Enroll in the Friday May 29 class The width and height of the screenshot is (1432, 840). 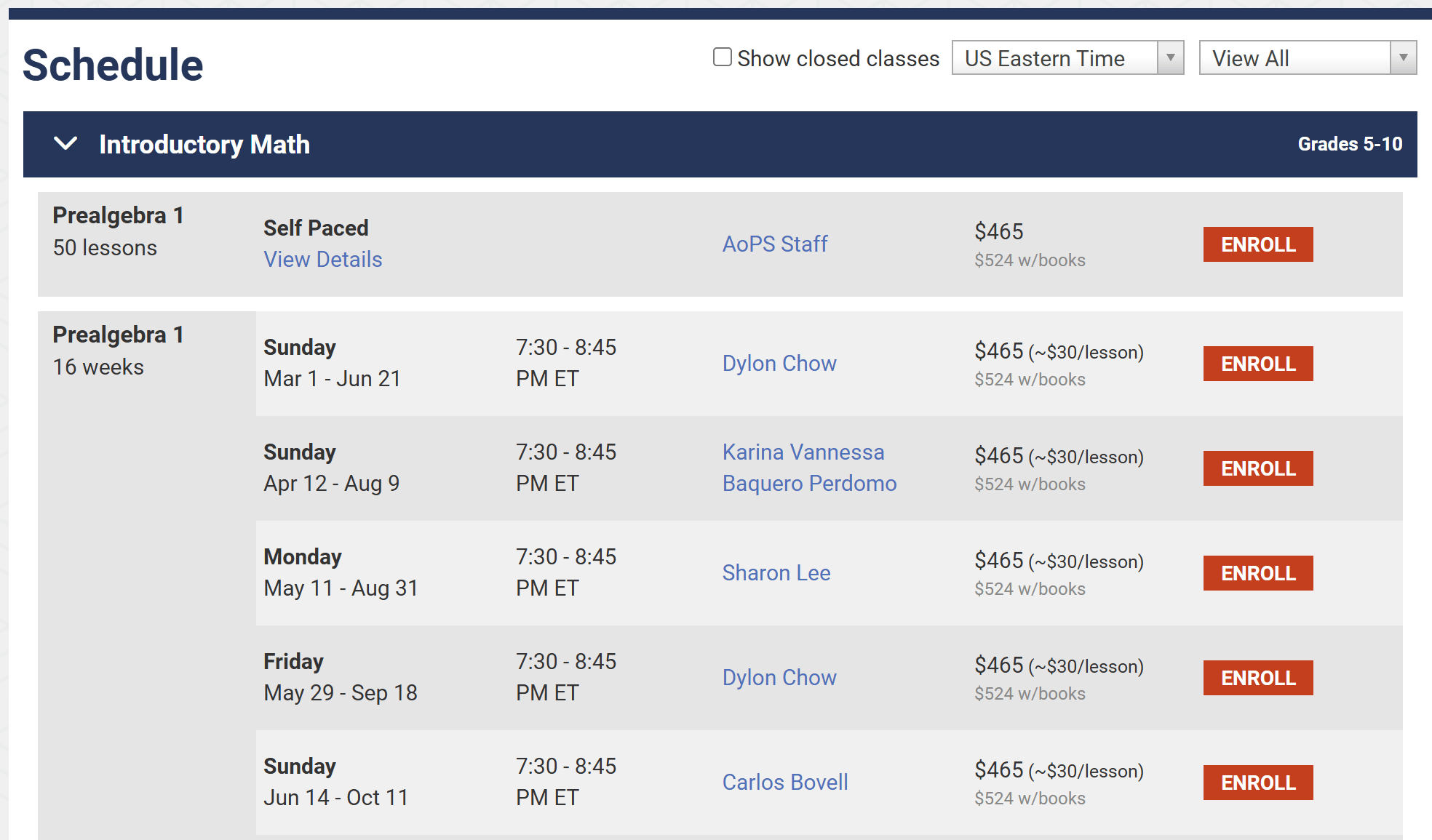1257,678
